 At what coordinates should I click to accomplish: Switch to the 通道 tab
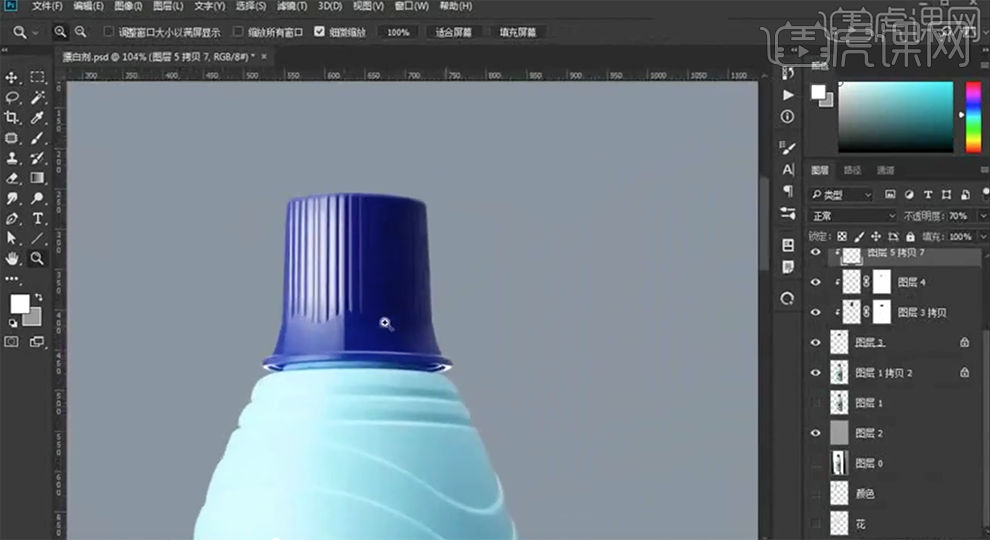[885, 170]
